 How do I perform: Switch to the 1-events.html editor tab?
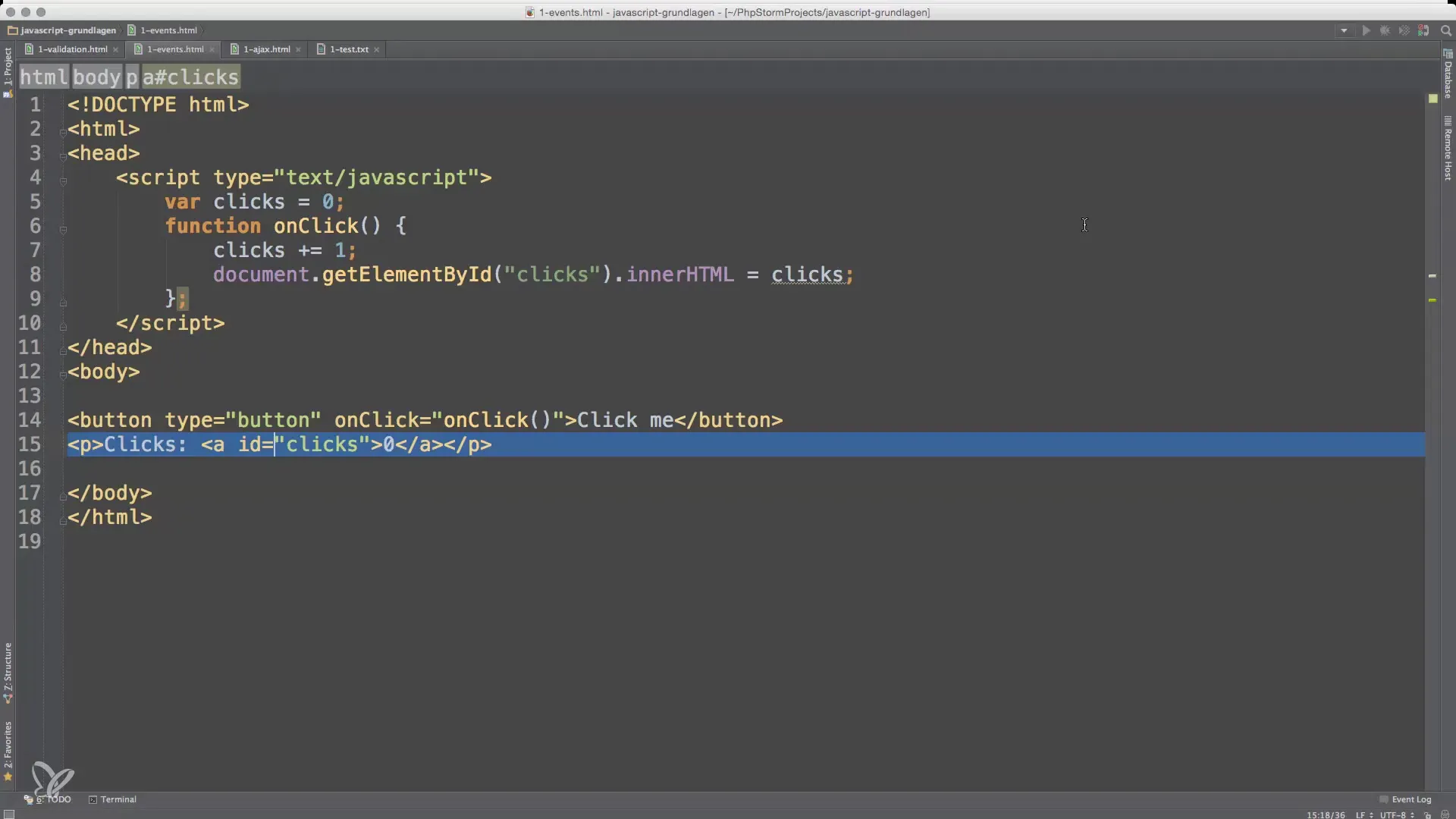(x=175, y=49)
